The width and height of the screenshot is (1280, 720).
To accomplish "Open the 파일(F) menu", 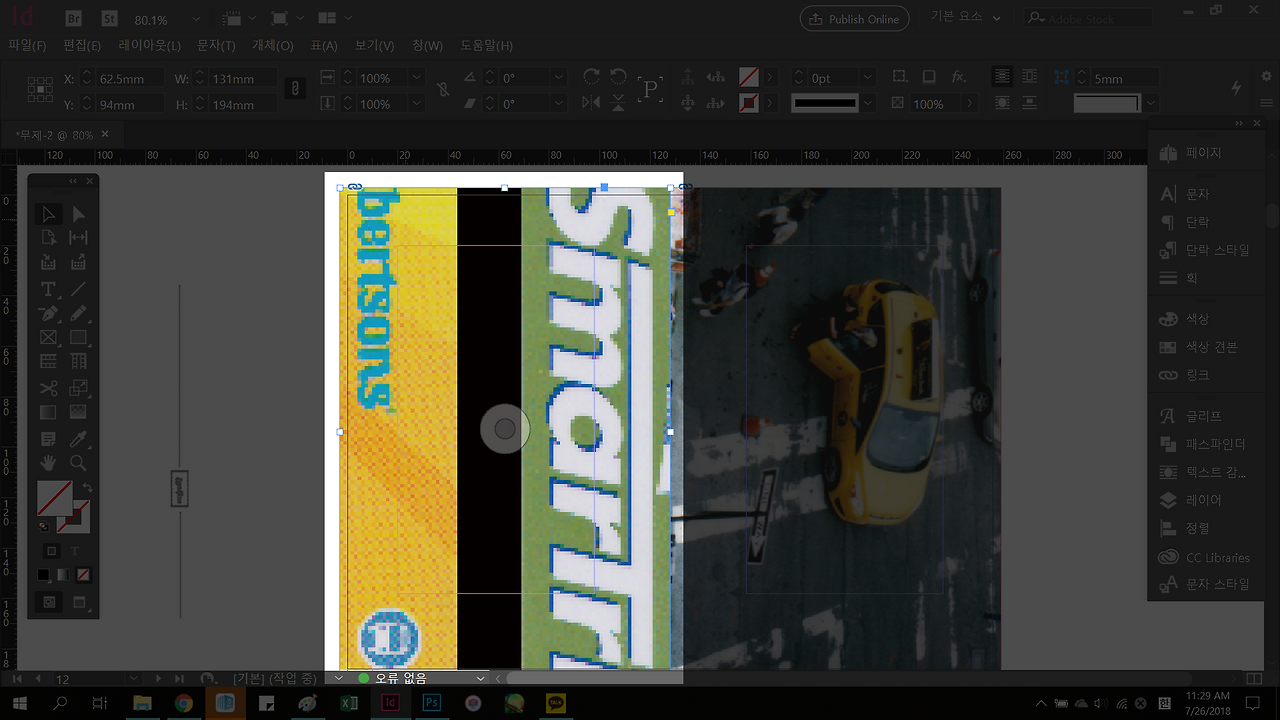I will point(27,46).
